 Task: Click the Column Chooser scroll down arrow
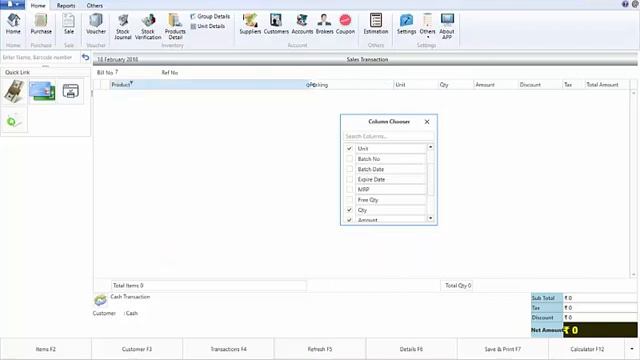(x=430, y=218)
